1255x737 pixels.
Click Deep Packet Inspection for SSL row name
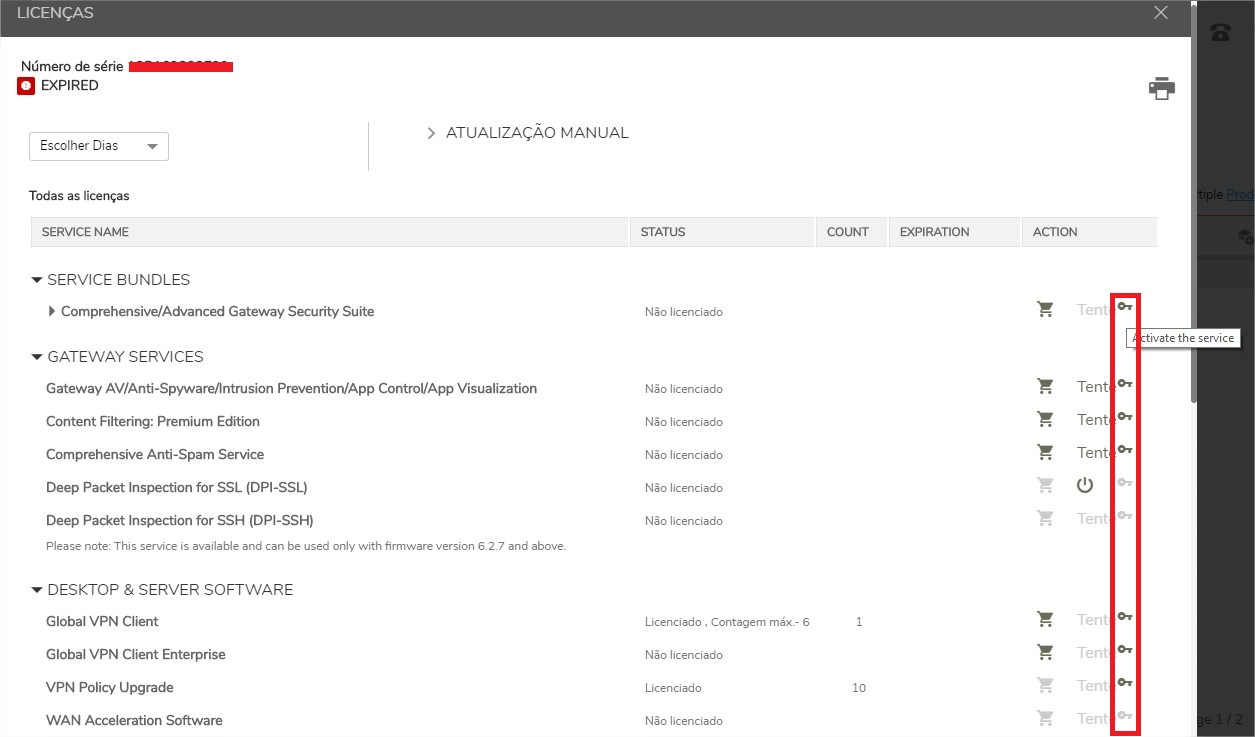pos(177,487)
